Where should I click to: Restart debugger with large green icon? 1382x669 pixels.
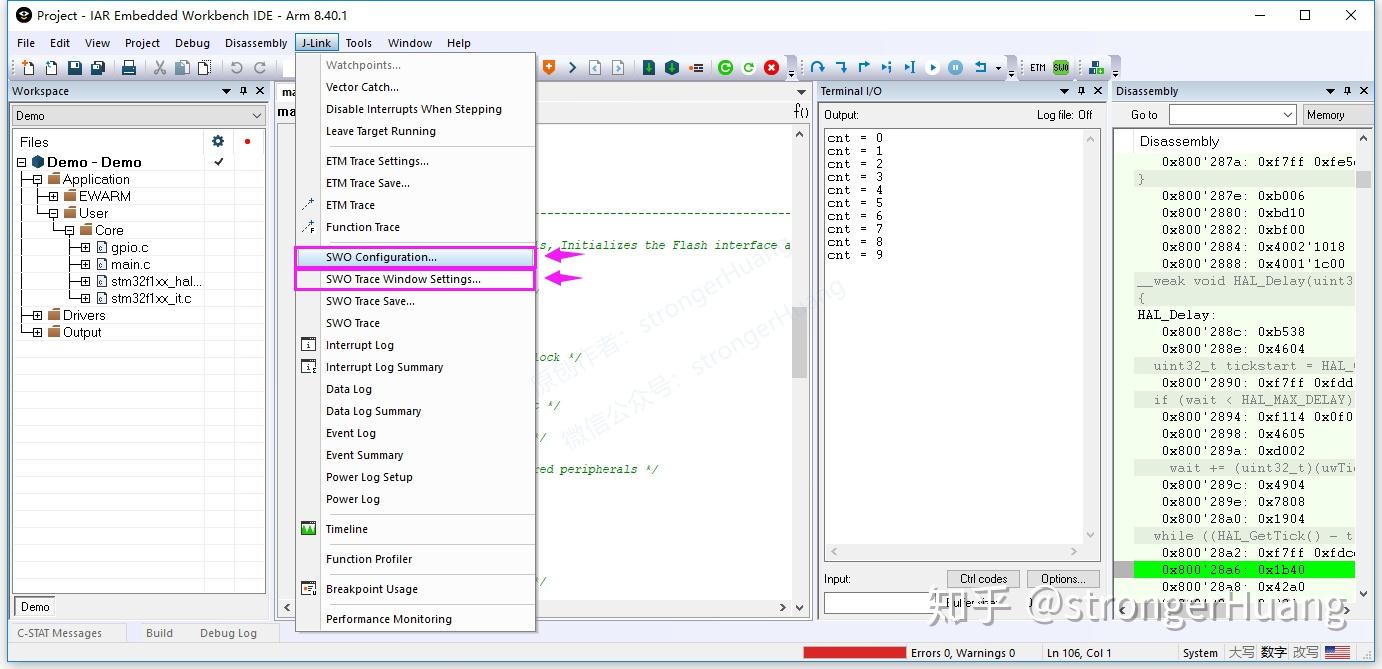click(x=725, y=67)
